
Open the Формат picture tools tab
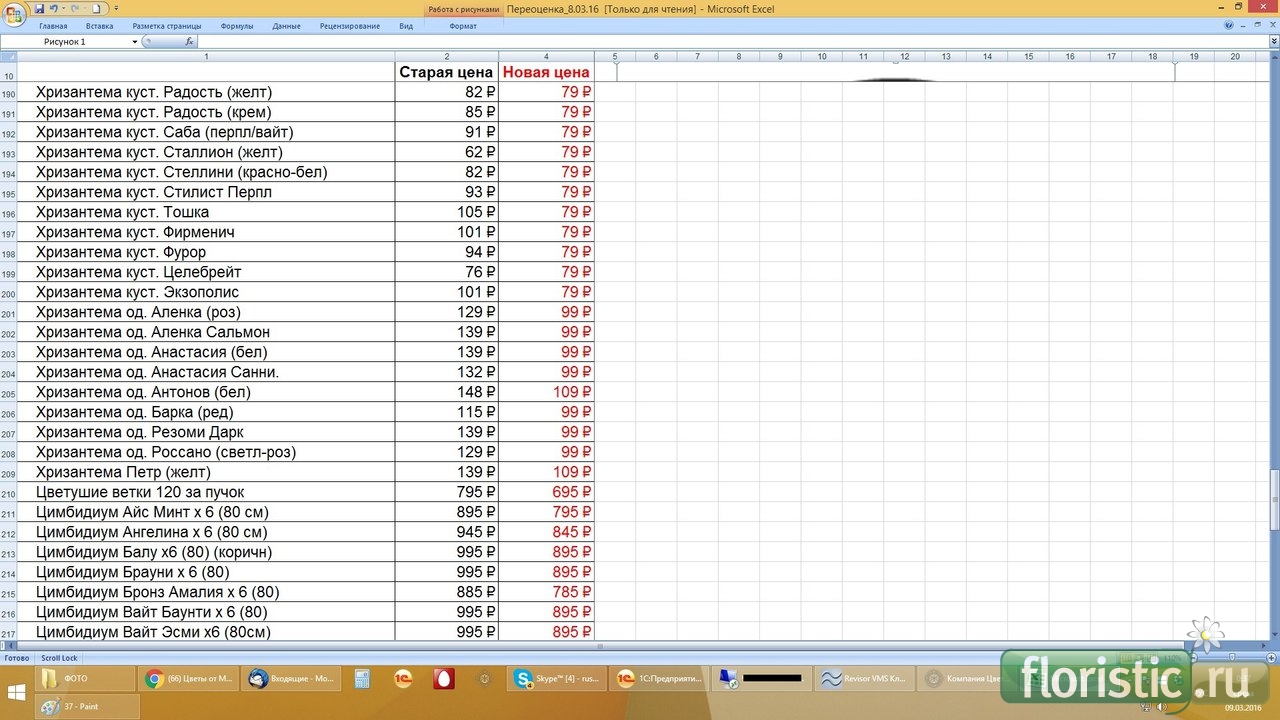coord(463,26)
